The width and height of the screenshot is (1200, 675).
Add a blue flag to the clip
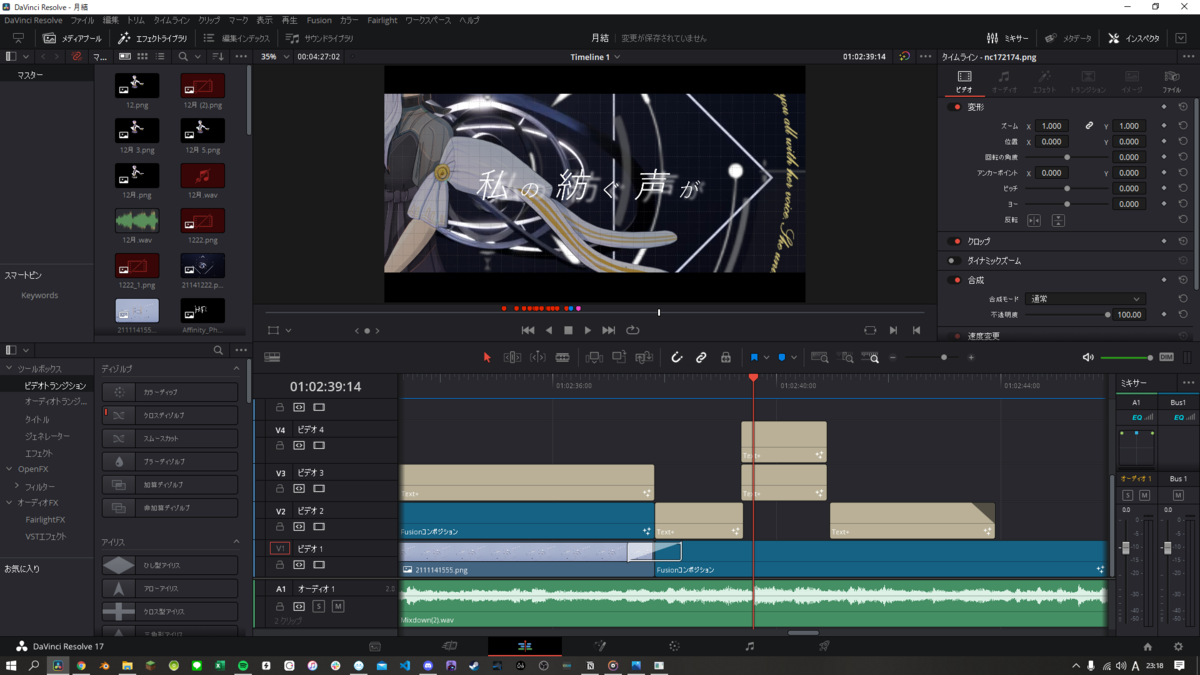point(754,357)
